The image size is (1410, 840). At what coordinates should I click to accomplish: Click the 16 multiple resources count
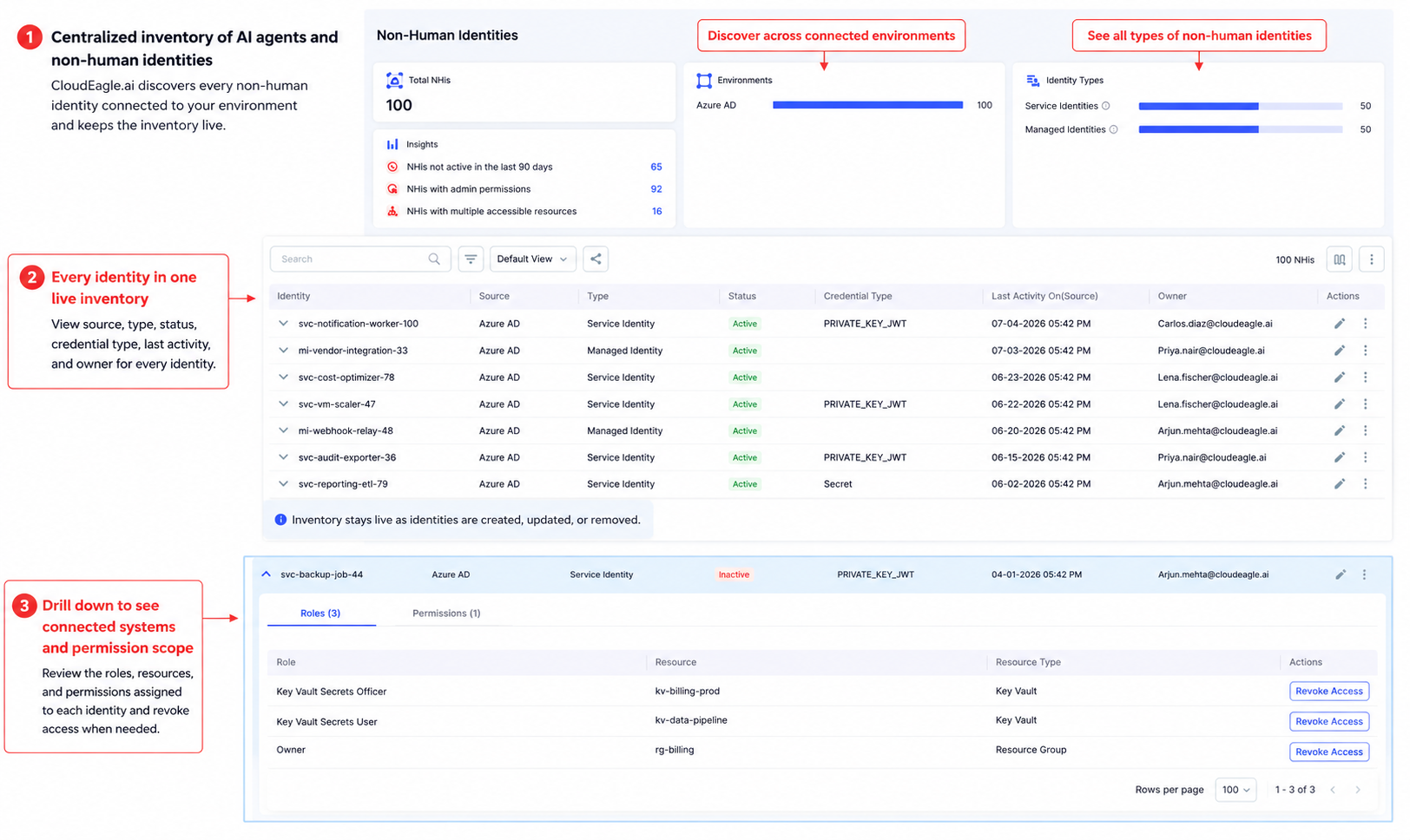point(657,212)
